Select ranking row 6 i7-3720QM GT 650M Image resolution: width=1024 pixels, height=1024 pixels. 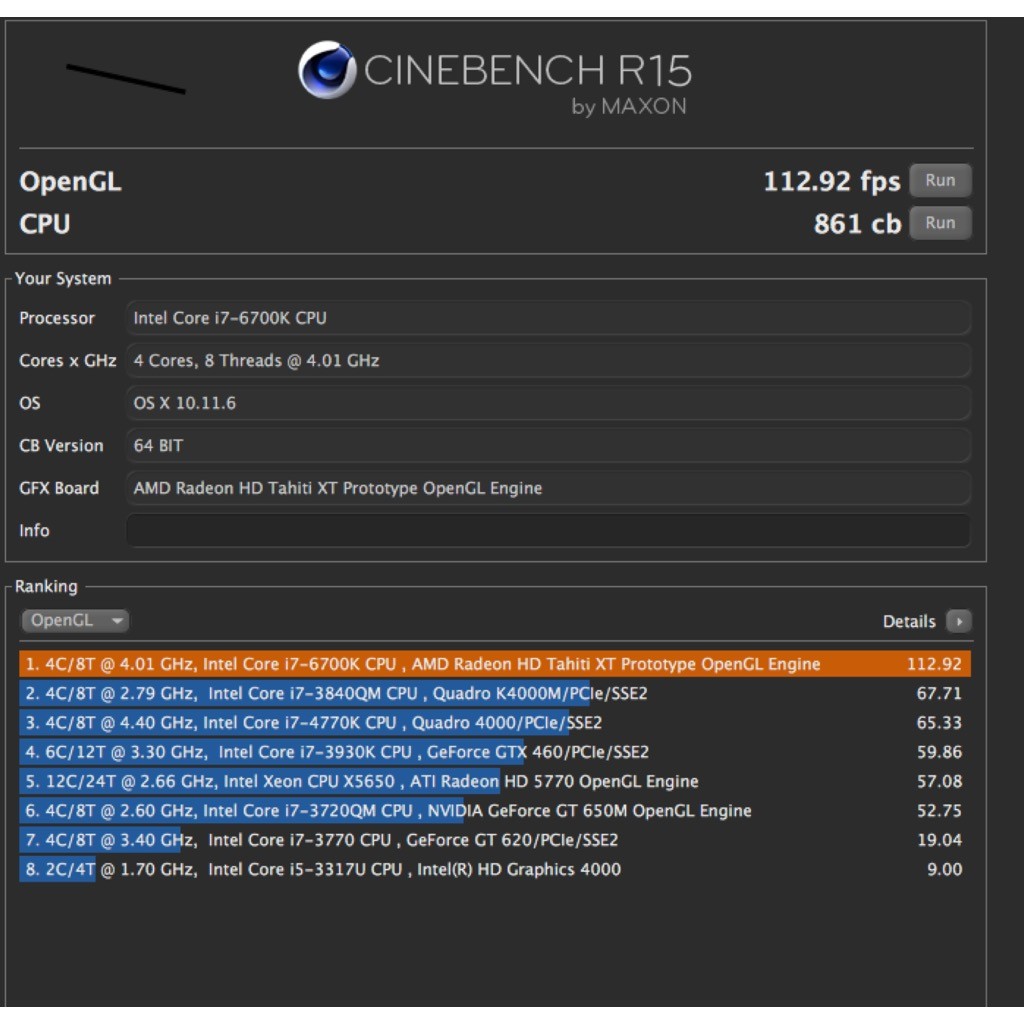pyautogui.click(x=494, y=810)
